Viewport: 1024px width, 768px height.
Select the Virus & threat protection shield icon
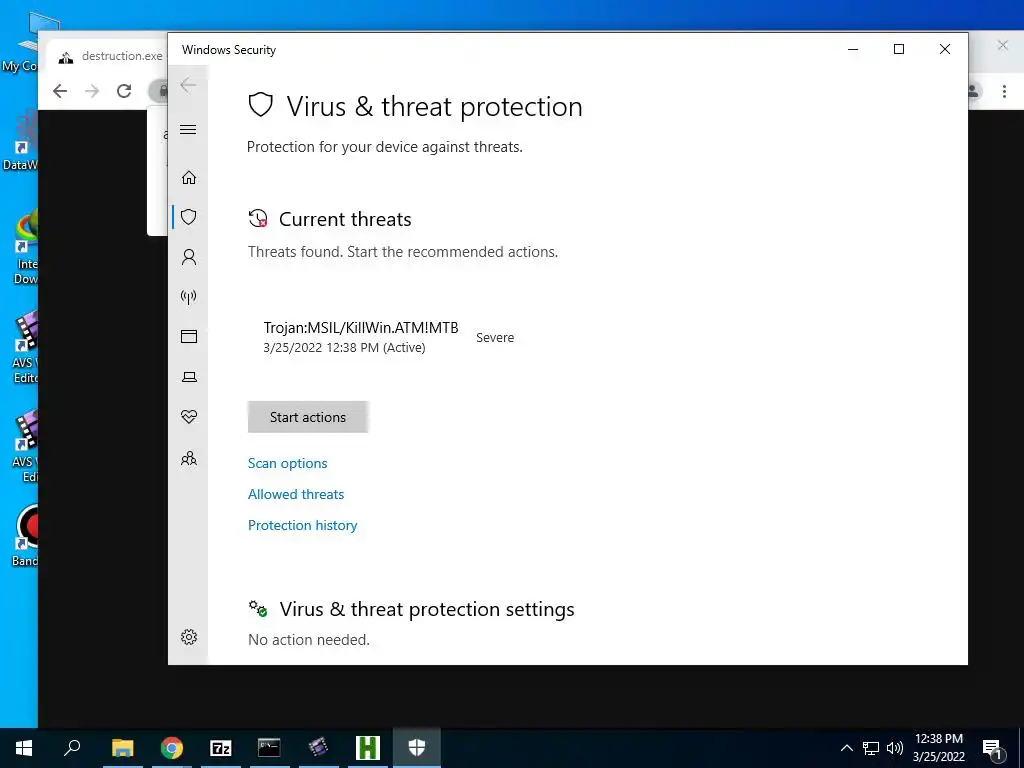pyautogui.click(x=189, y=217)
